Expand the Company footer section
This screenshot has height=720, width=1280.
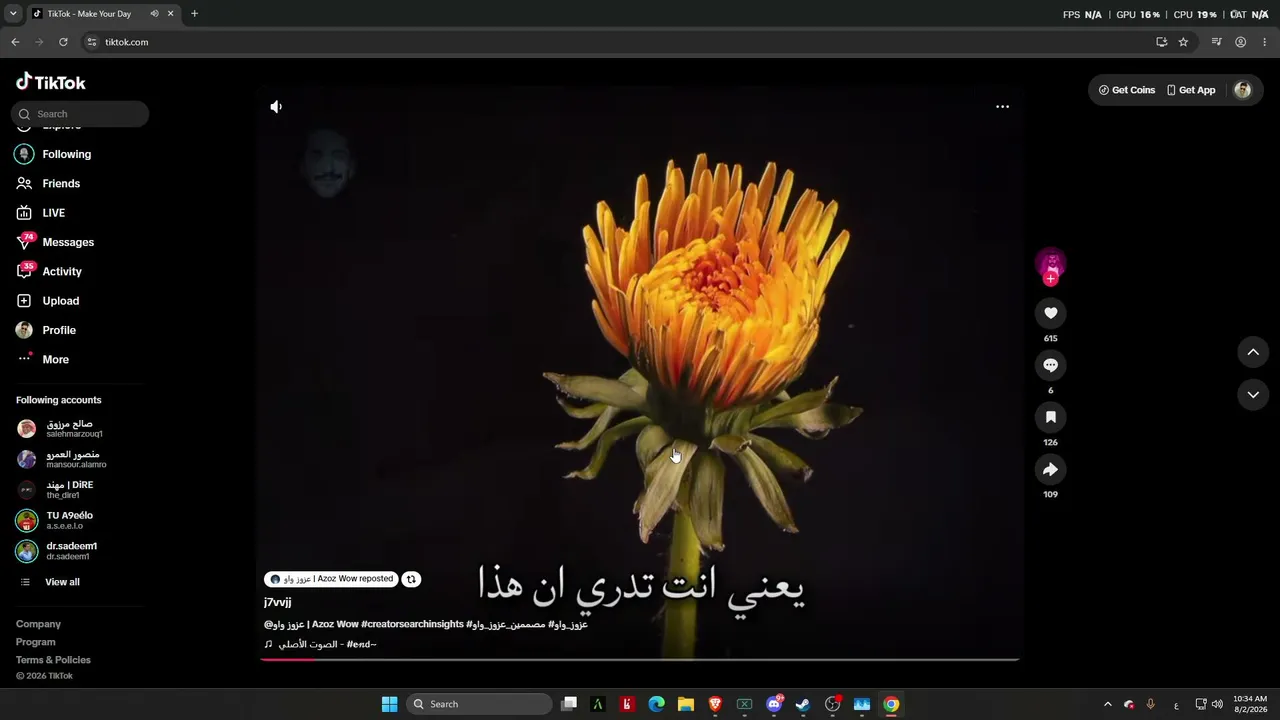(x=38, y=624)
